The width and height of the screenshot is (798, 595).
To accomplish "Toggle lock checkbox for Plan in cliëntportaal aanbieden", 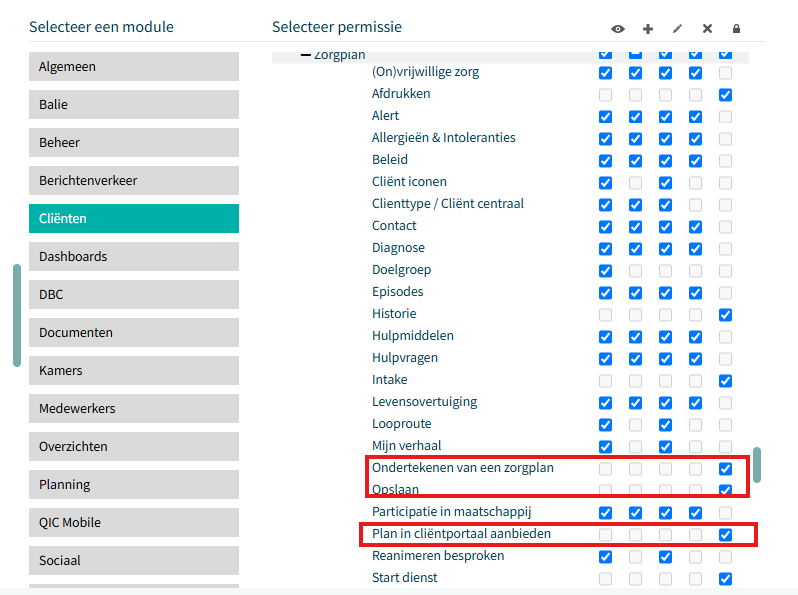I will (725, 535).
